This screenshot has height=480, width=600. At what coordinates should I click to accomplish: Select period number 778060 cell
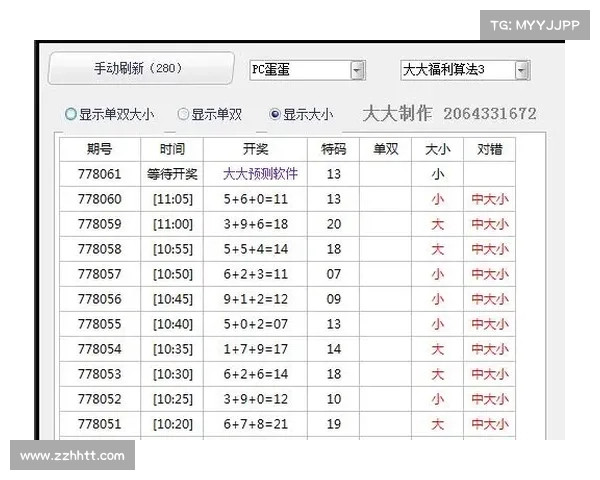[x=100, y=199]
